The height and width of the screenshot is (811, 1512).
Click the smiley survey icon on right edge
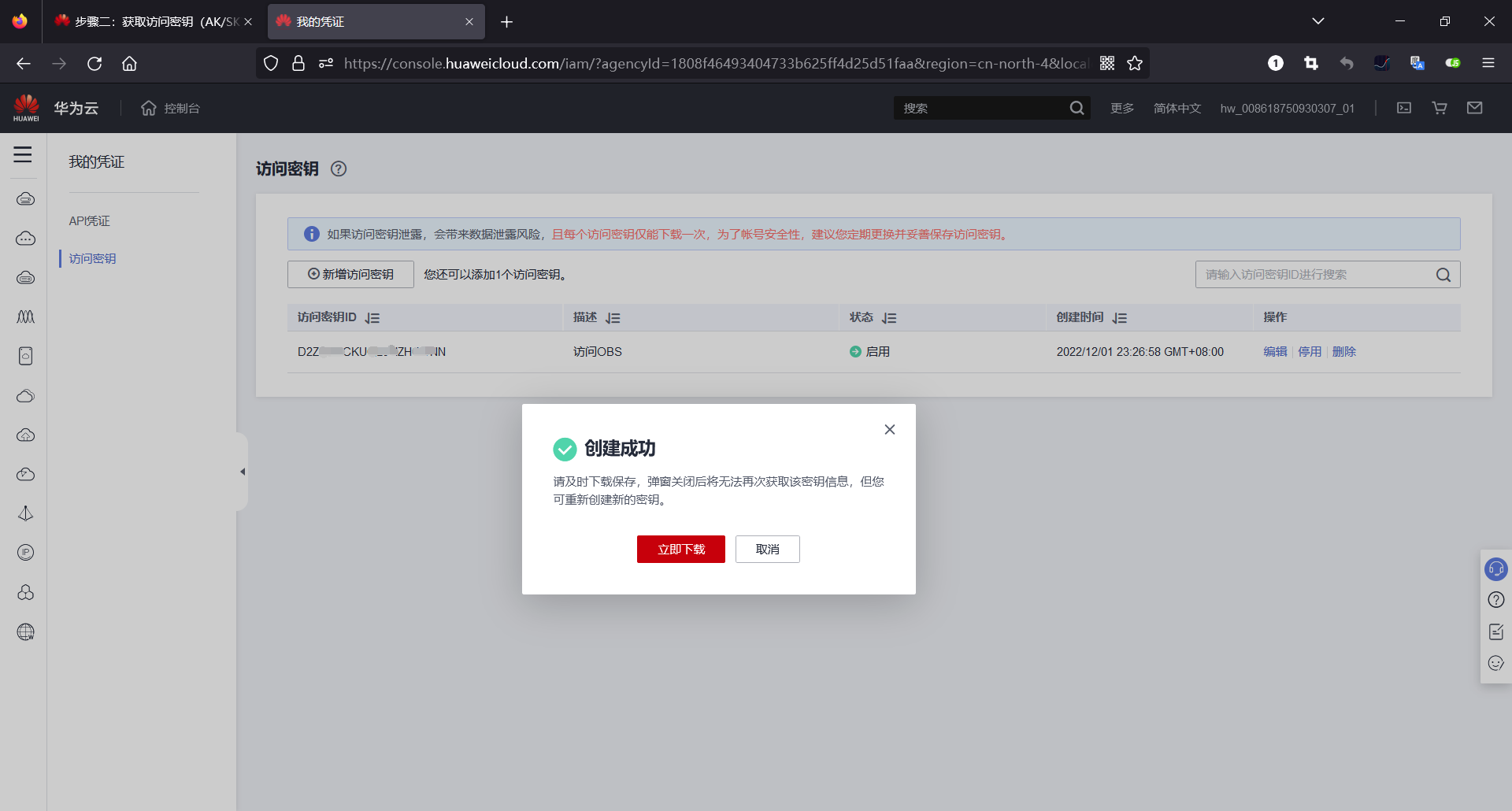[1495, 663]
